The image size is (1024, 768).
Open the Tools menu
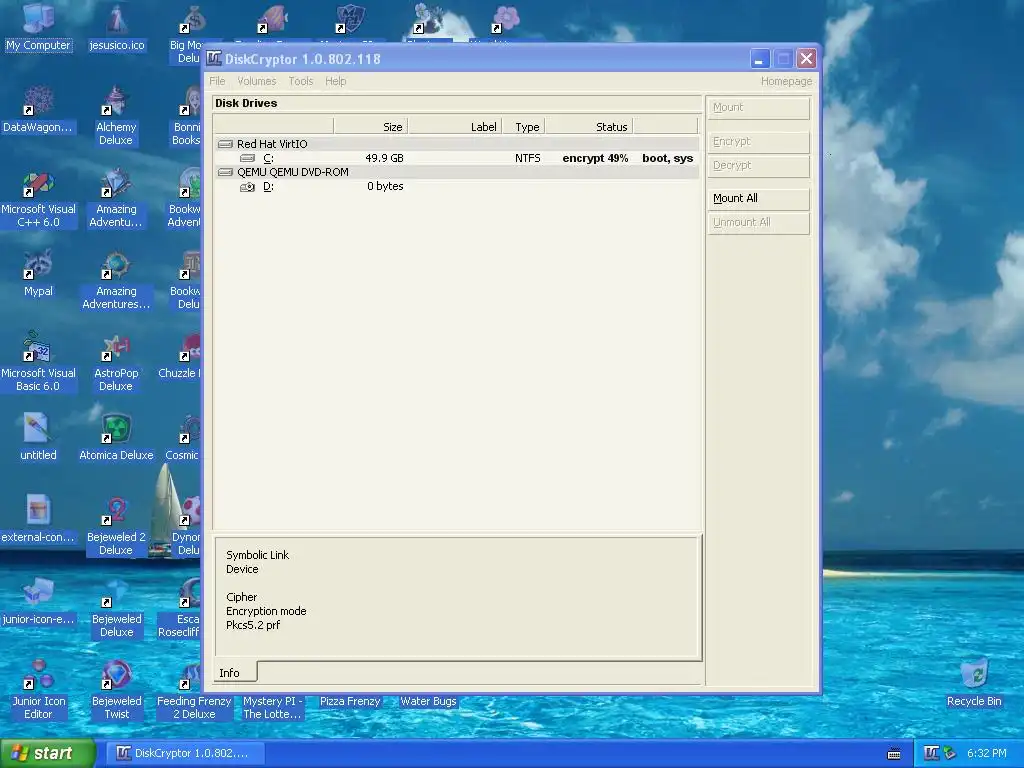pyautogui.click(x=300, y=81)
